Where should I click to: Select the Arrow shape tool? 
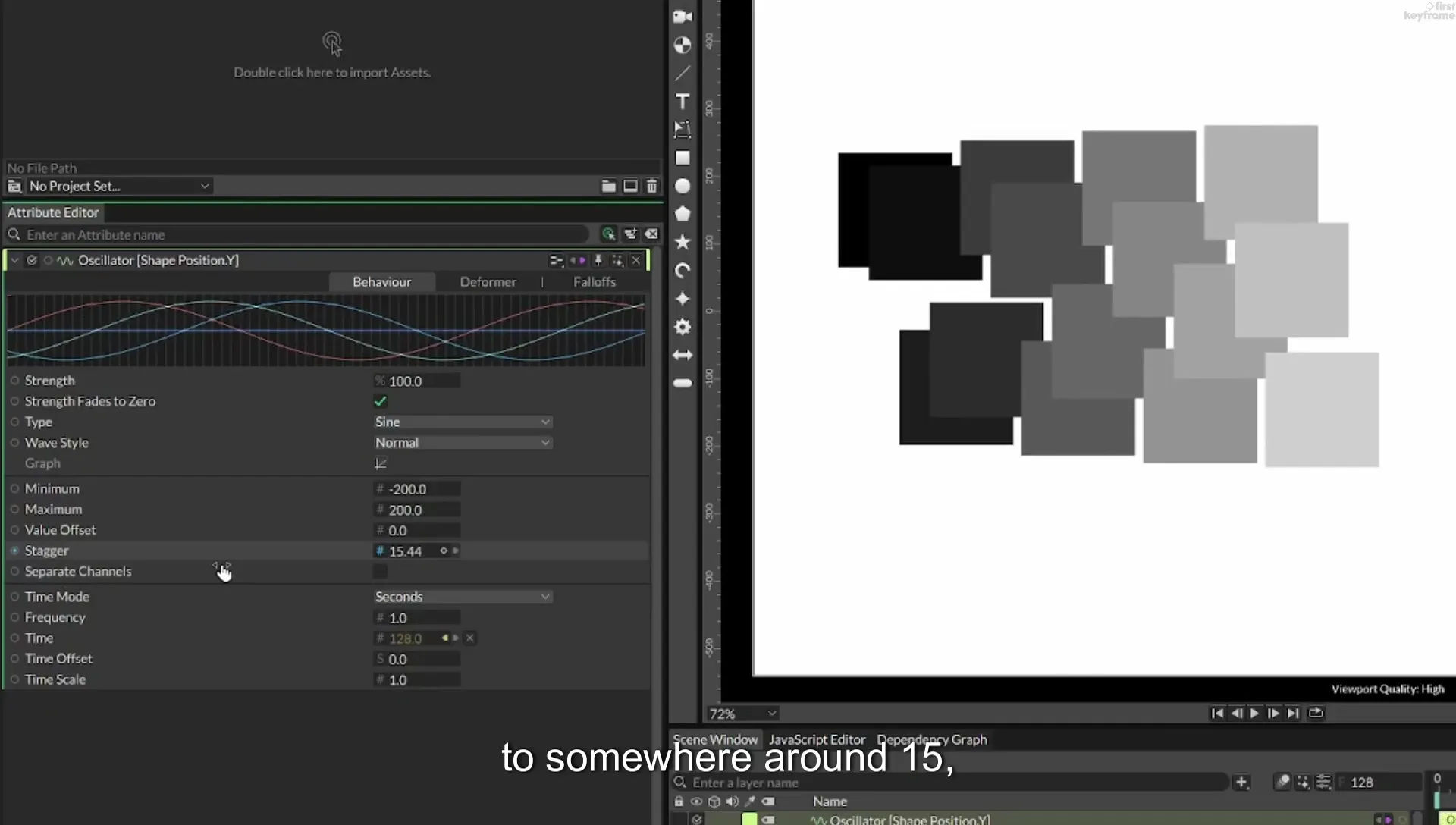(682, 355)
